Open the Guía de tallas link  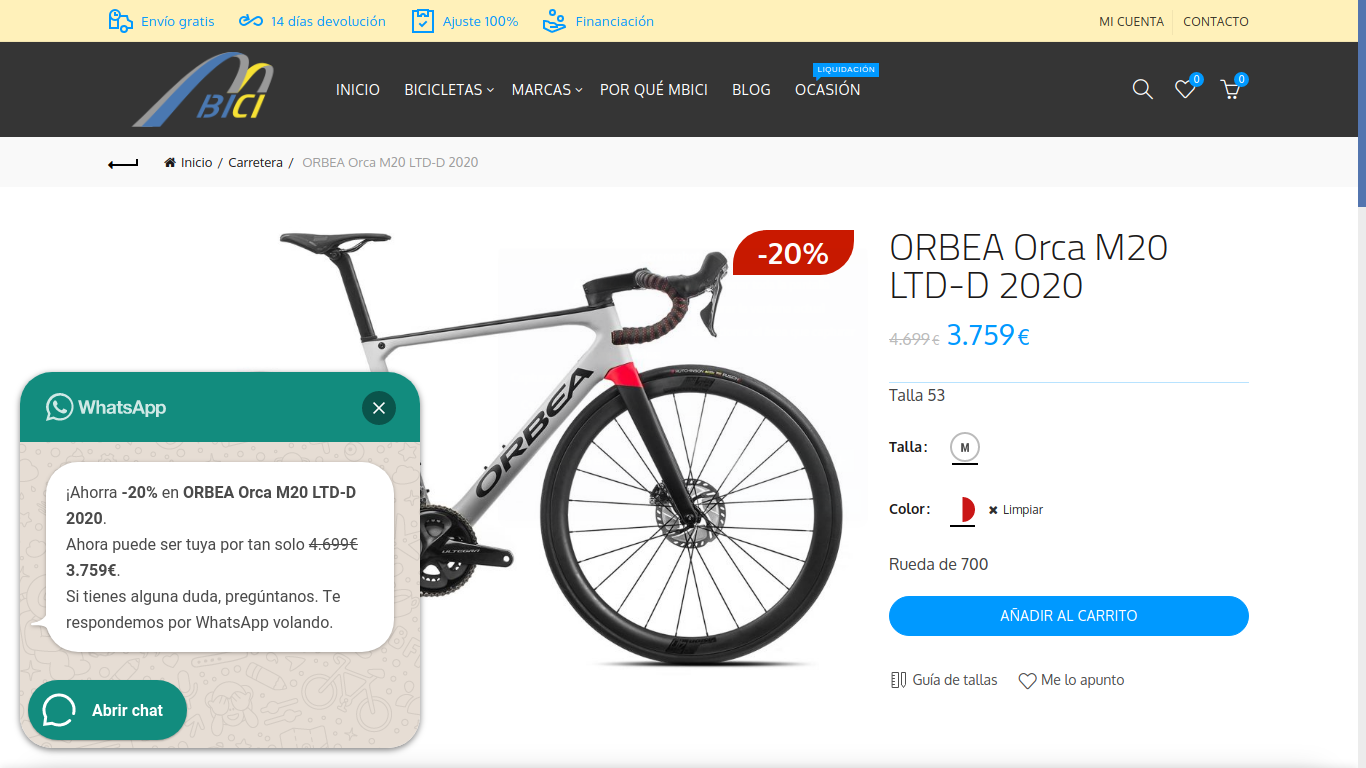[x=944, y=680]
